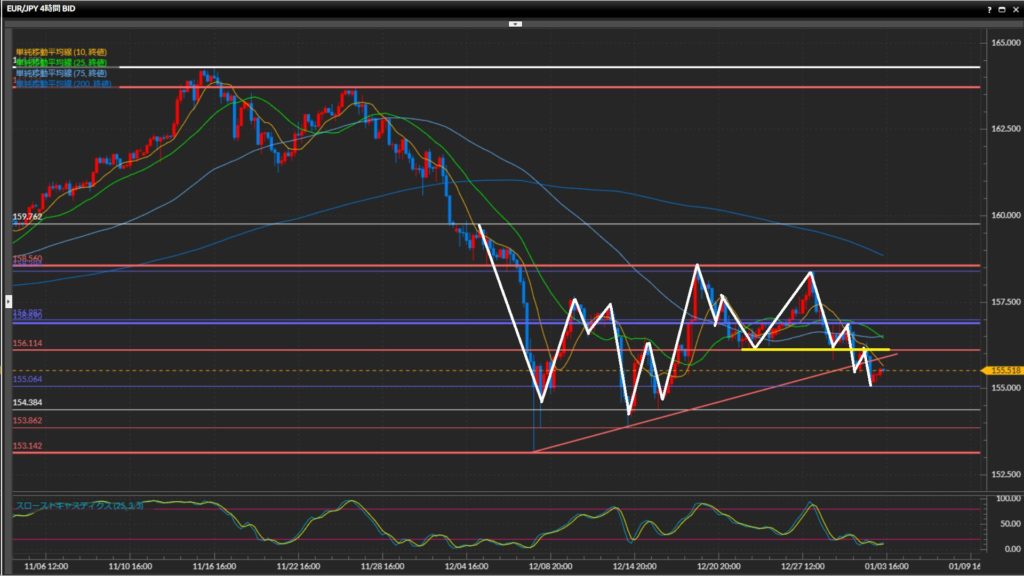Select the 153.142 support line label
The image size is (1024, 576).
[27, 445]
